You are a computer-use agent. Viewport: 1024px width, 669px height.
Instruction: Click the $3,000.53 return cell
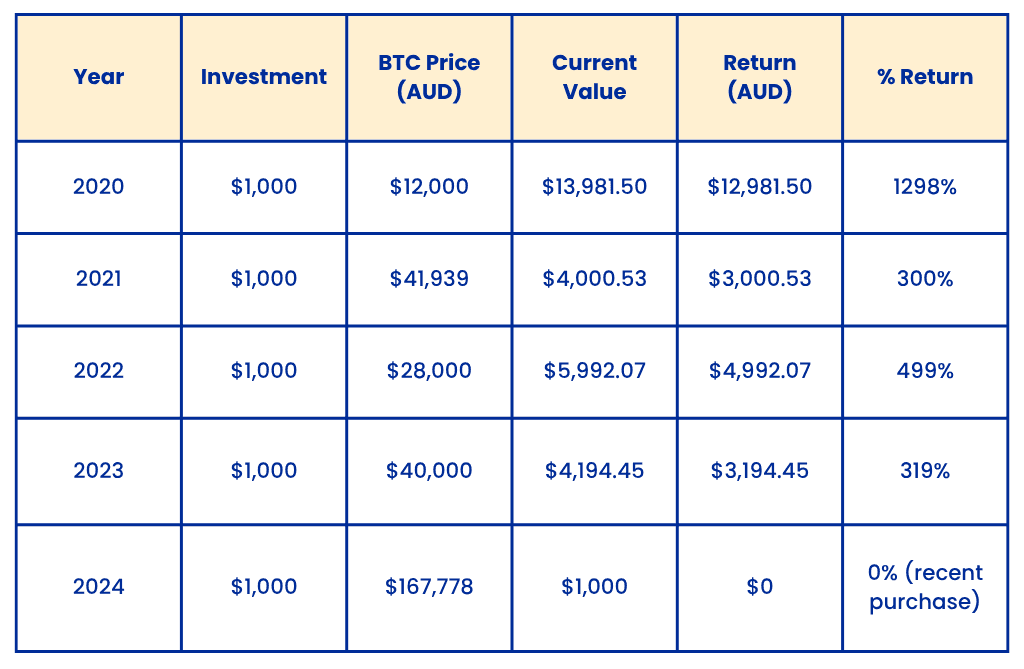coord(760,279)
